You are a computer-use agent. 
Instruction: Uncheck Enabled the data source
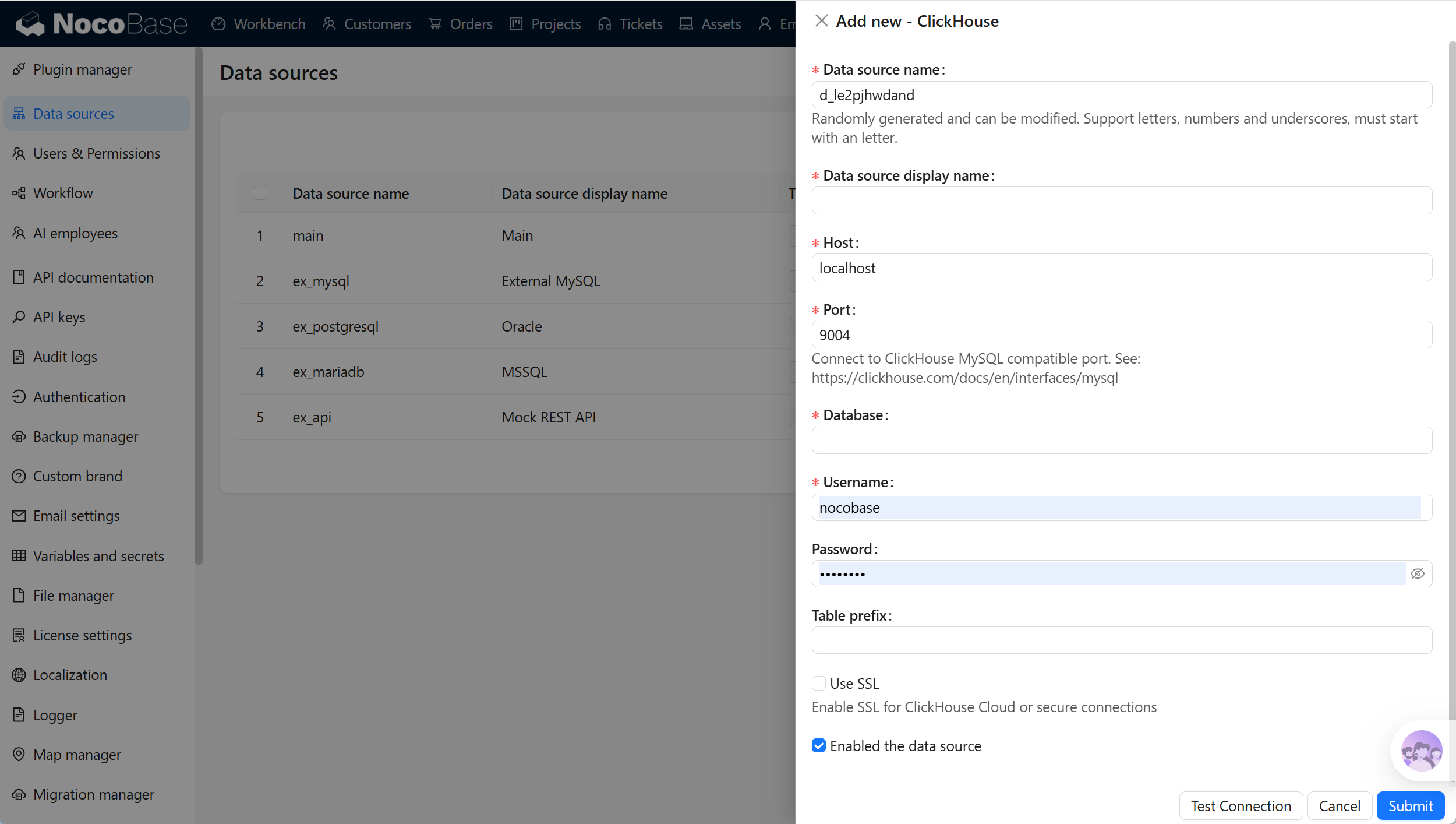(x=819, y=746)
